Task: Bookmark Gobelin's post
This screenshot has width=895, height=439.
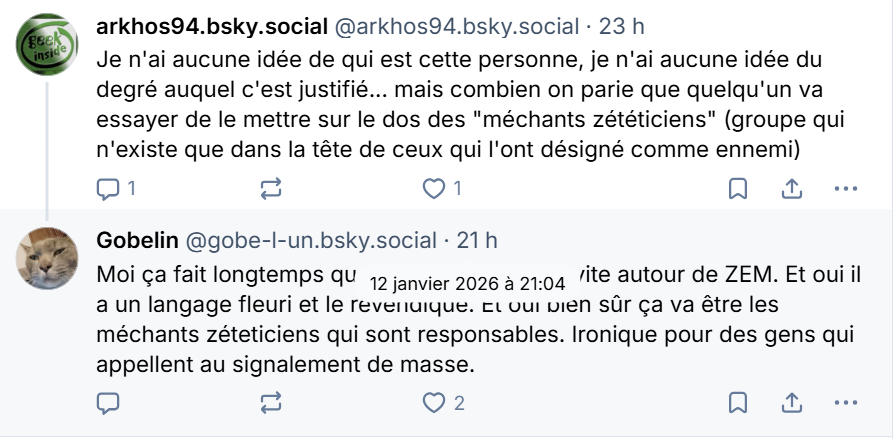Action: (x=737, y=403)
